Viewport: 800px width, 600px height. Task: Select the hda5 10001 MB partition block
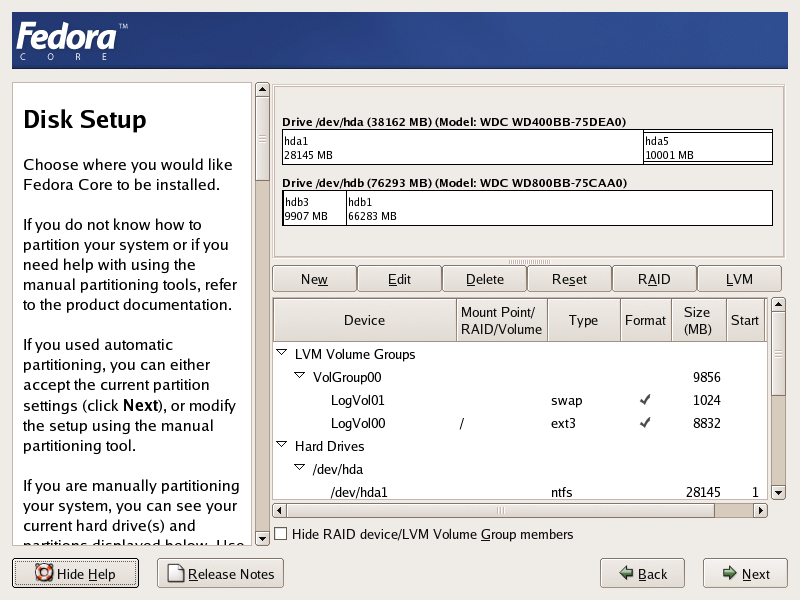coord(708,147)
